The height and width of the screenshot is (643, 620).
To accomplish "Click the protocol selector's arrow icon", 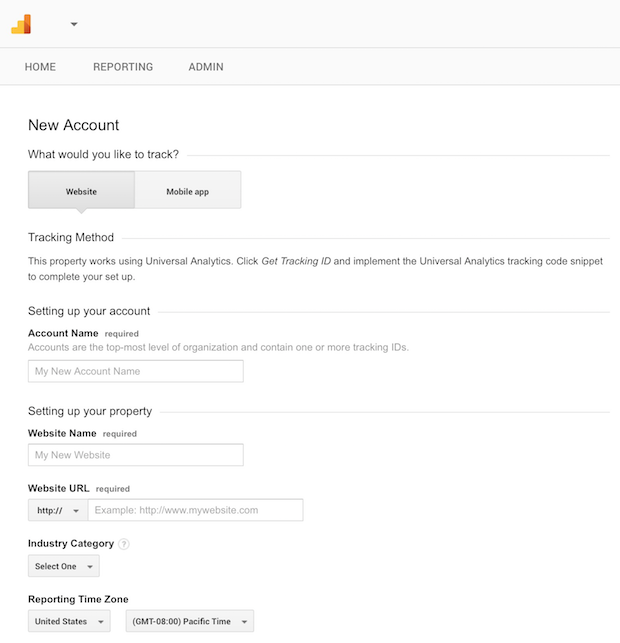I will (76, 511).
